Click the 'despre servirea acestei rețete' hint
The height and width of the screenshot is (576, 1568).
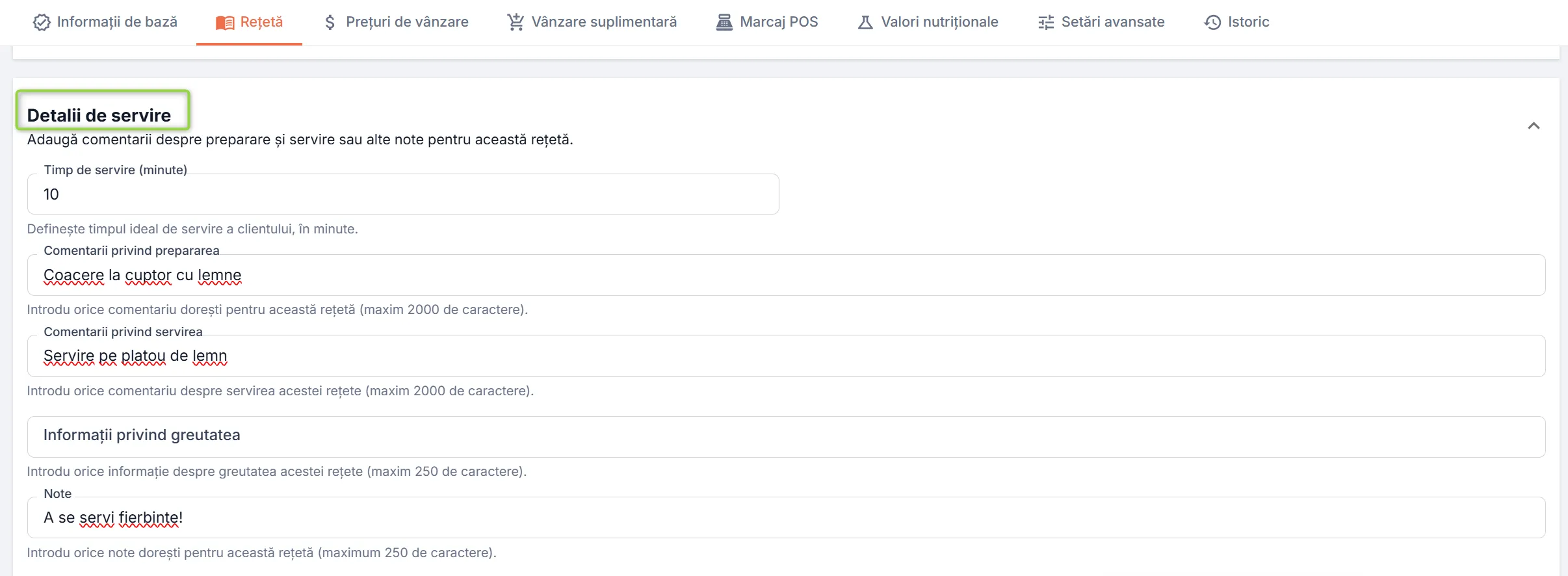tap(280, 391)
